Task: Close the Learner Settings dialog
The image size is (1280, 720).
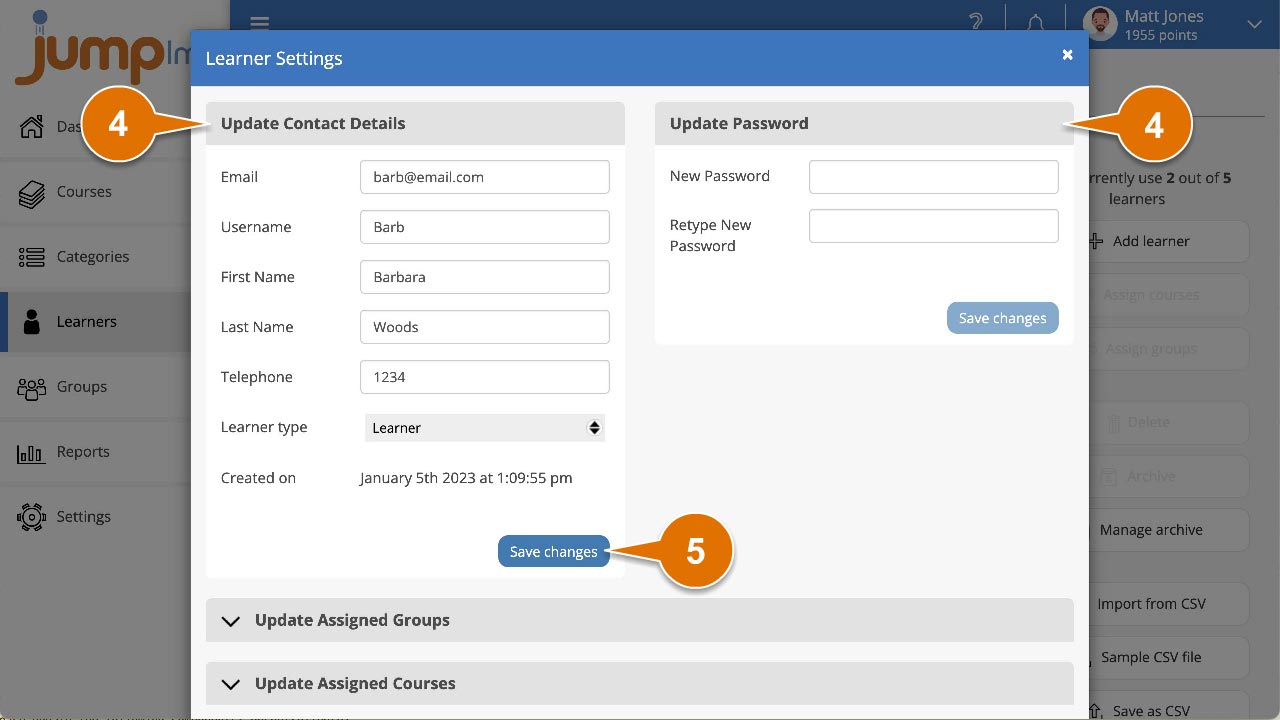Action: pos(1067,55)
